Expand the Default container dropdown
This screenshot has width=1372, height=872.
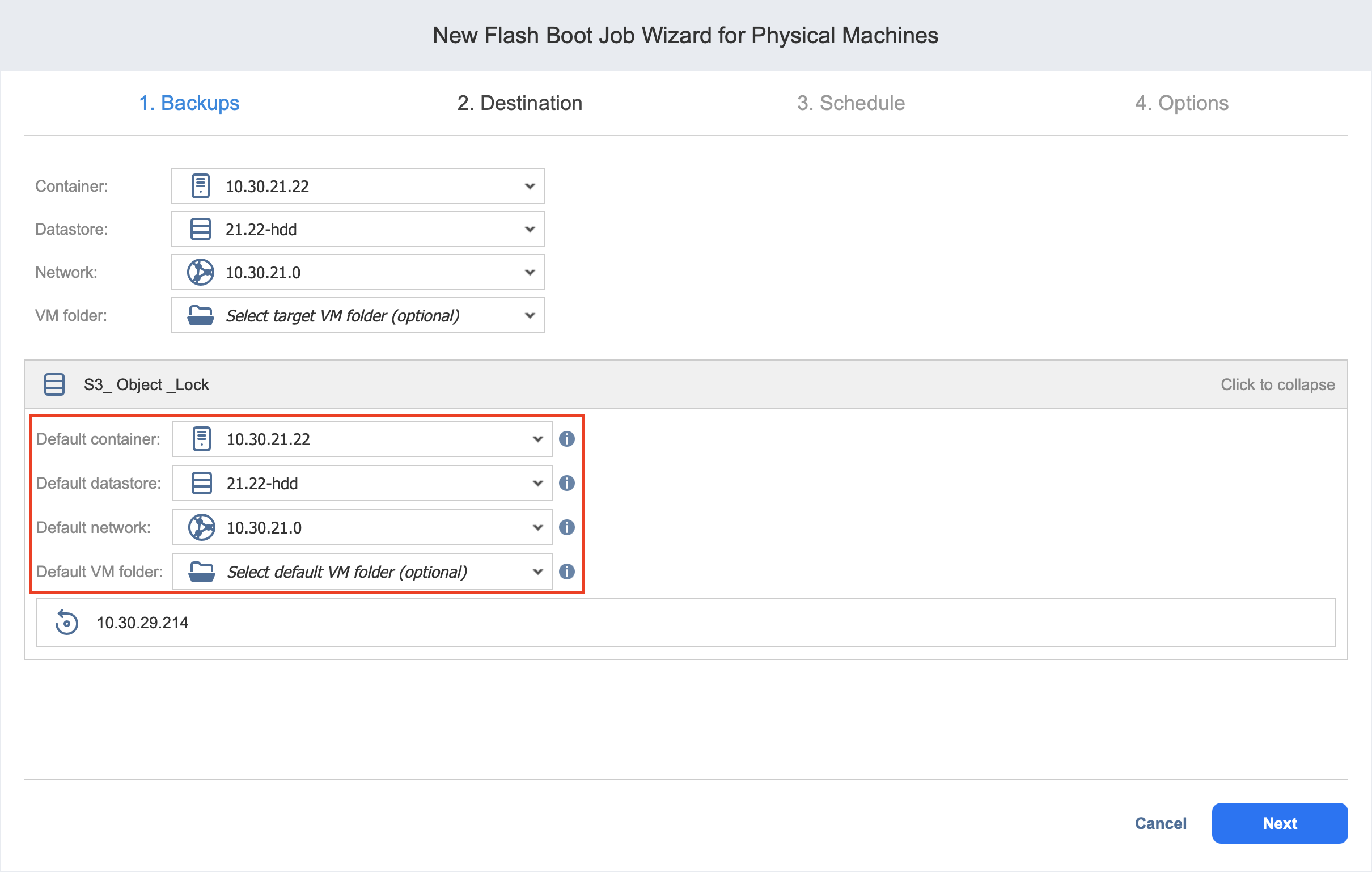point(537,439)
